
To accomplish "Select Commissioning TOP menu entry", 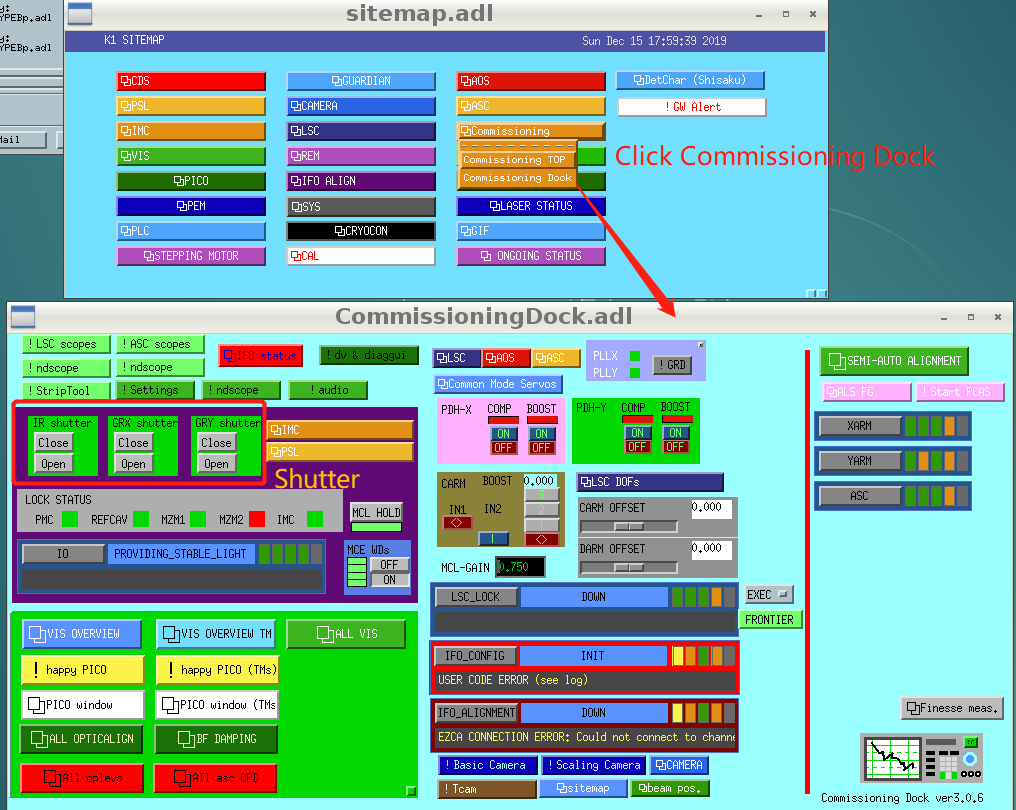I will click(x=517, y=159).
